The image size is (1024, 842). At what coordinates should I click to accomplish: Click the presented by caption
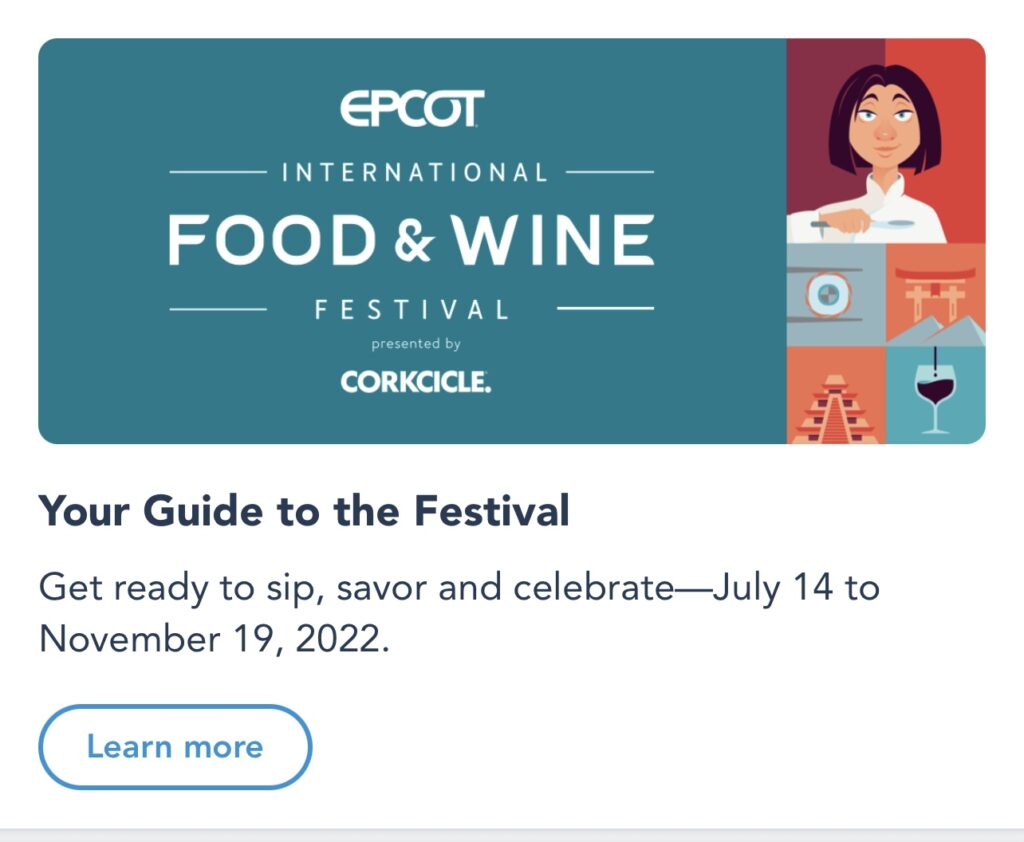416,344
